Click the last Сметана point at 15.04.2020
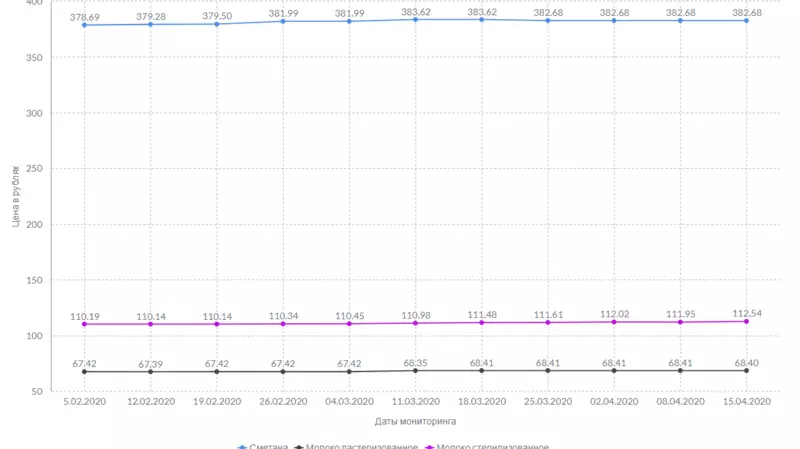The height and width of the screenshot is (449, 800). click(x=746, y=20)
